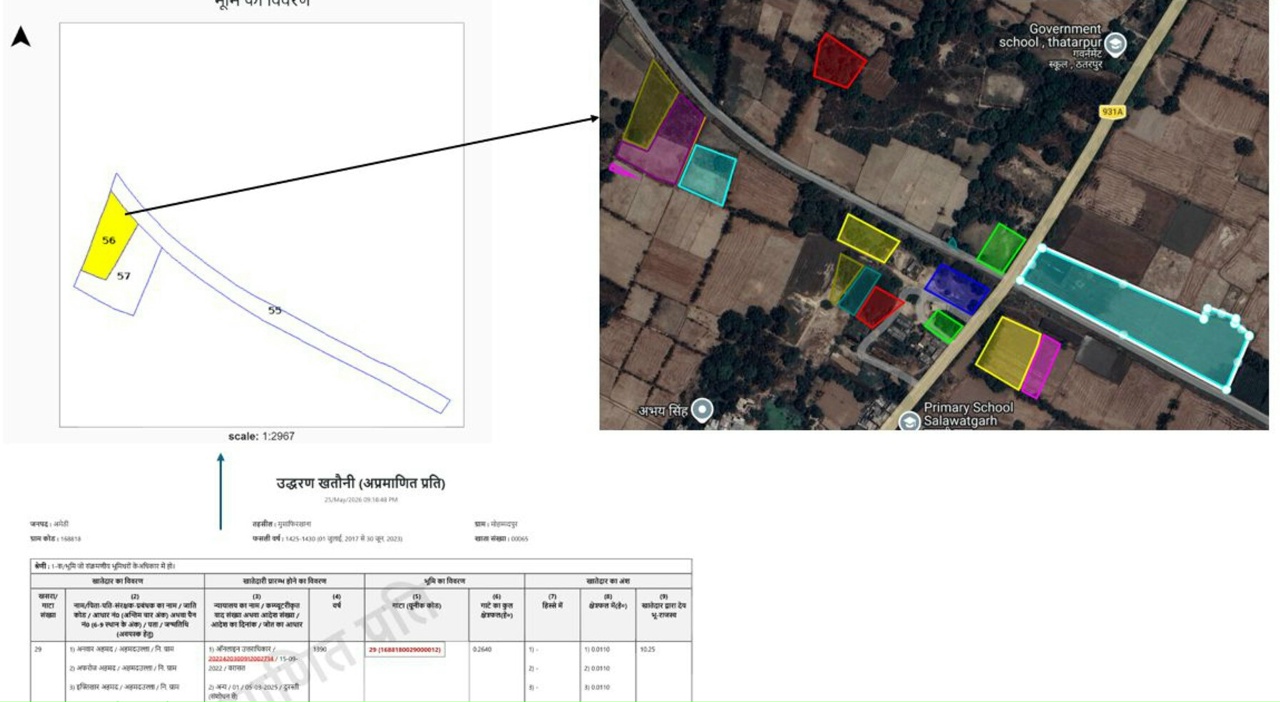This screenshot has height=702, width=1280.
Task: Click the खसरा/गाटा संख्या value 29
Action: point(38,650)
